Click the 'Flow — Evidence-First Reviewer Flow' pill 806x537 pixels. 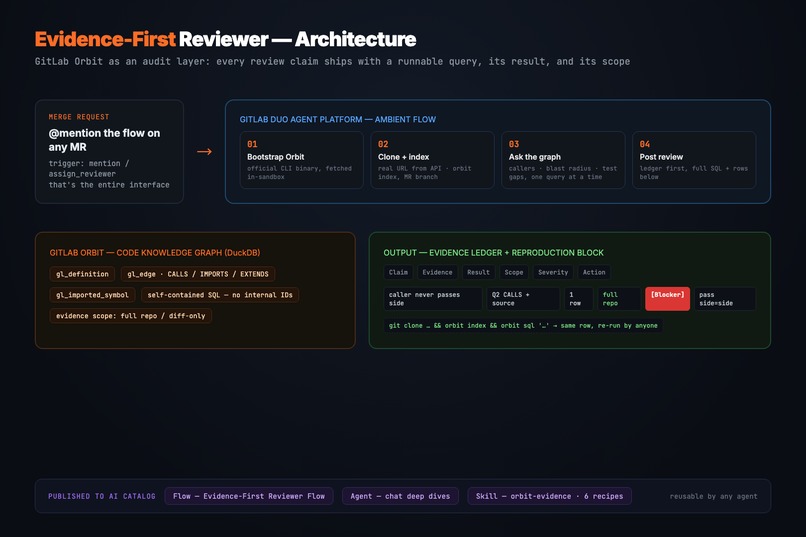coord(249,496)
